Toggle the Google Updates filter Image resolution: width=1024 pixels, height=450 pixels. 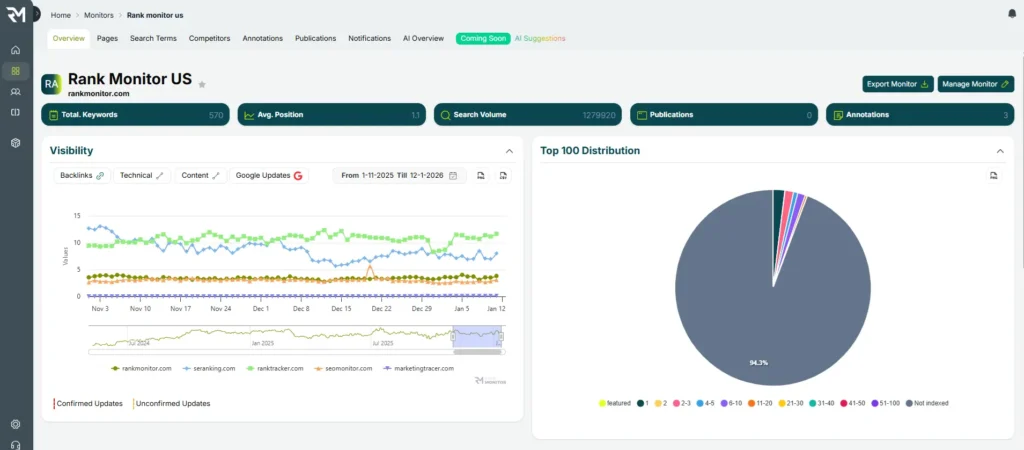pos(269,175)
